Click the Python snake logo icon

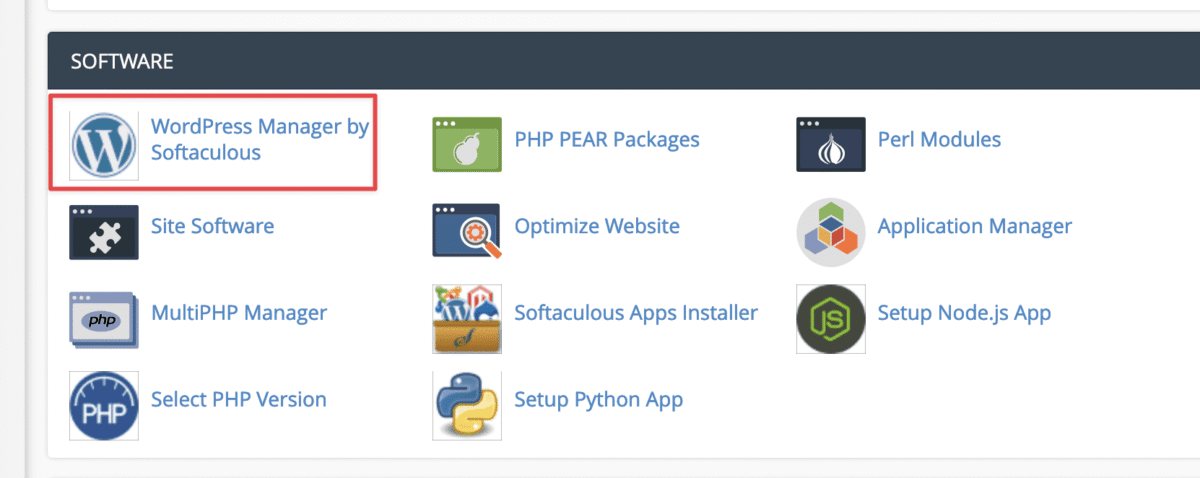point(466,405)
